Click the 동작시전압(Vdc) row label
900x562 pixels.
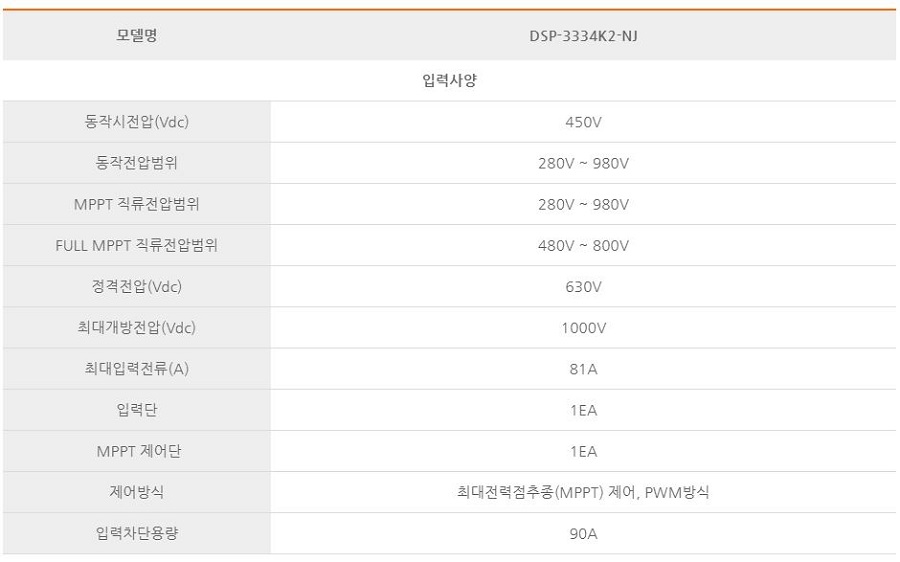[136, 123]
